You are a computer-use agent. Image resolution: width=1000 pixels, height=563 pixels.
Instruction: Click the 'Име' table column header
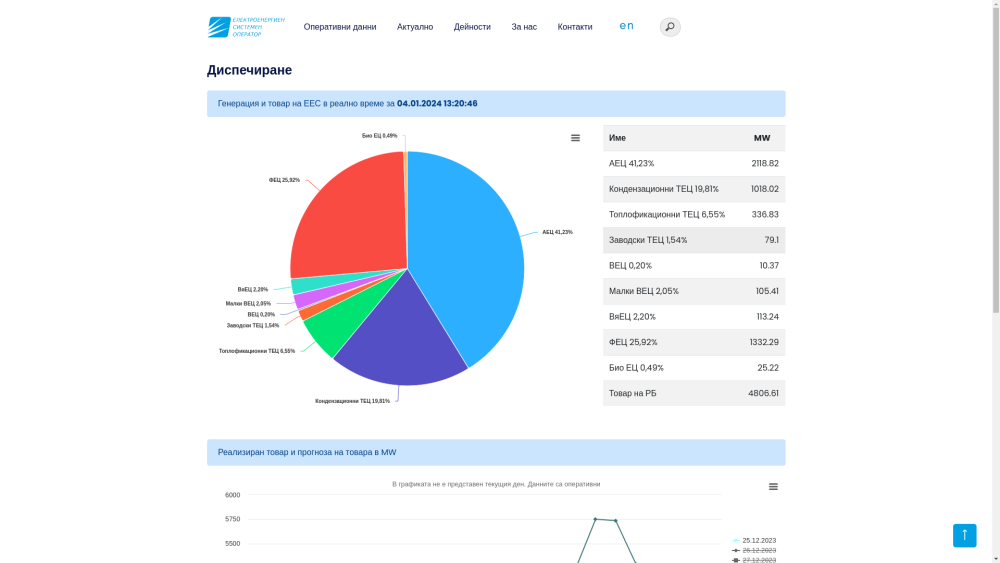click(618, 138)
